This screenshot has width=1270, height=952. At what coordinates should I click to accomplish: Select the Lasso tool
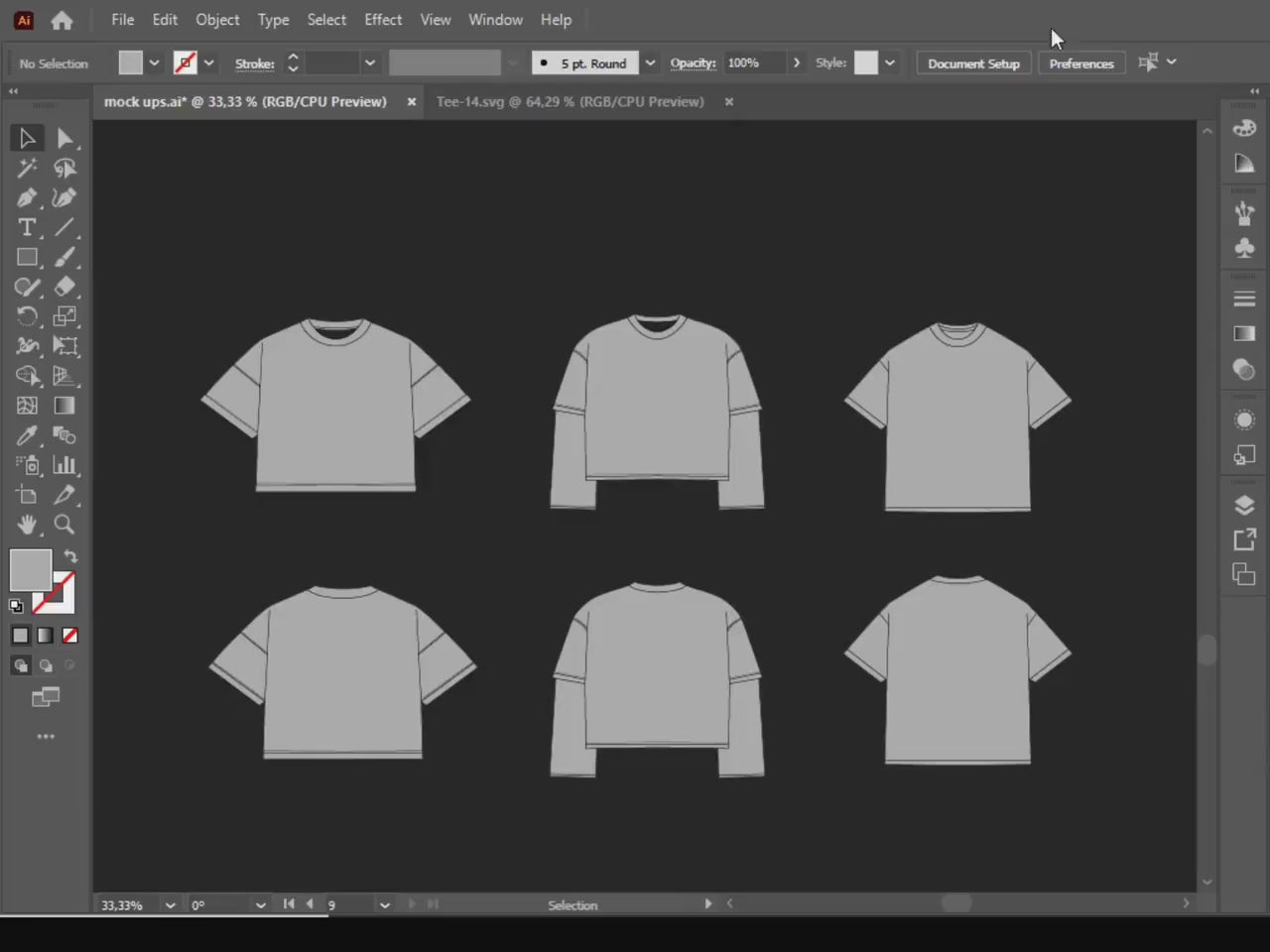pos(64,168)
